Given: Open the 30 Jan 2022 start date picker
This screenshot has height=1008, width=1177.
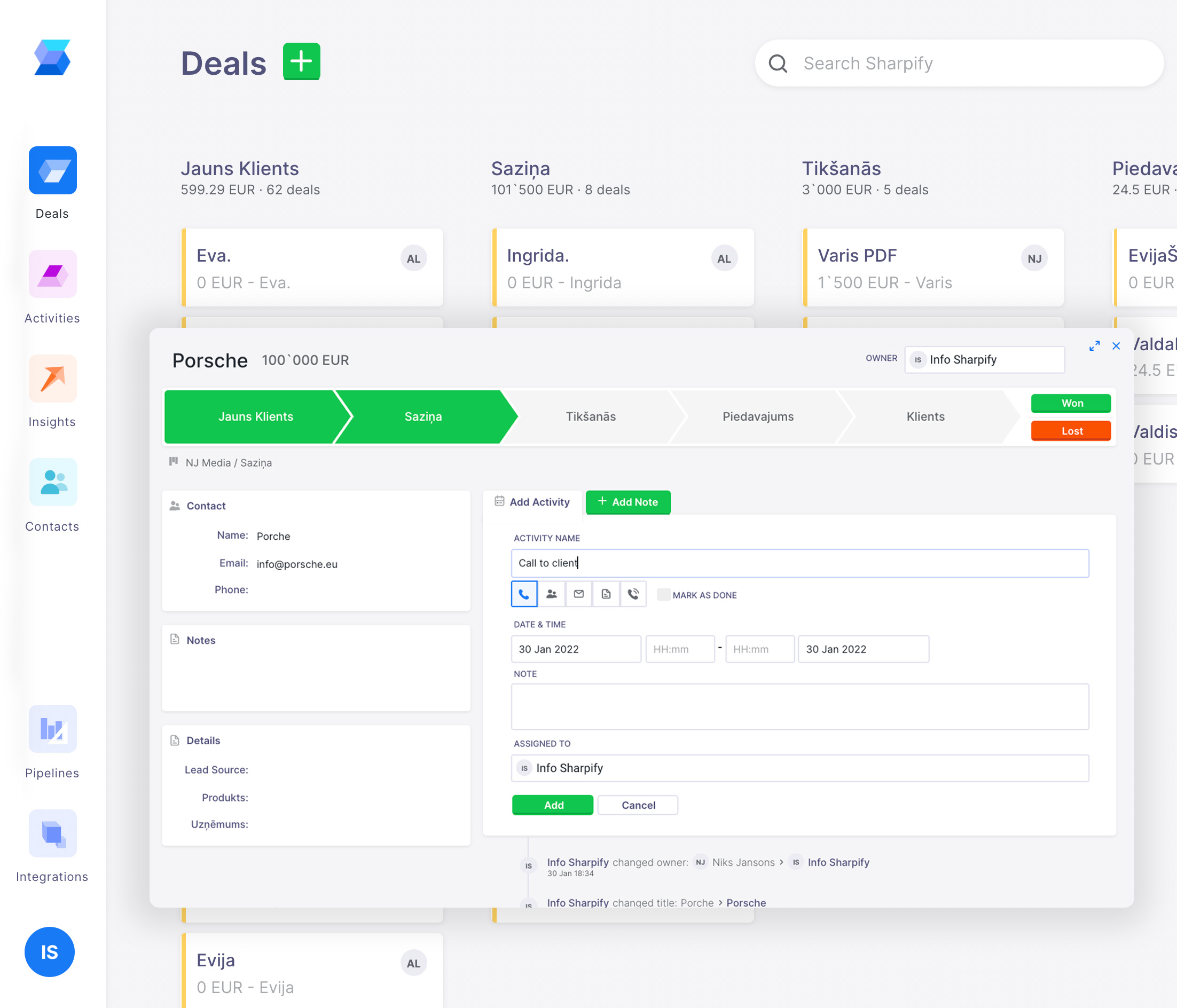Looking at the screenshot, I should [x=576, y=649].
